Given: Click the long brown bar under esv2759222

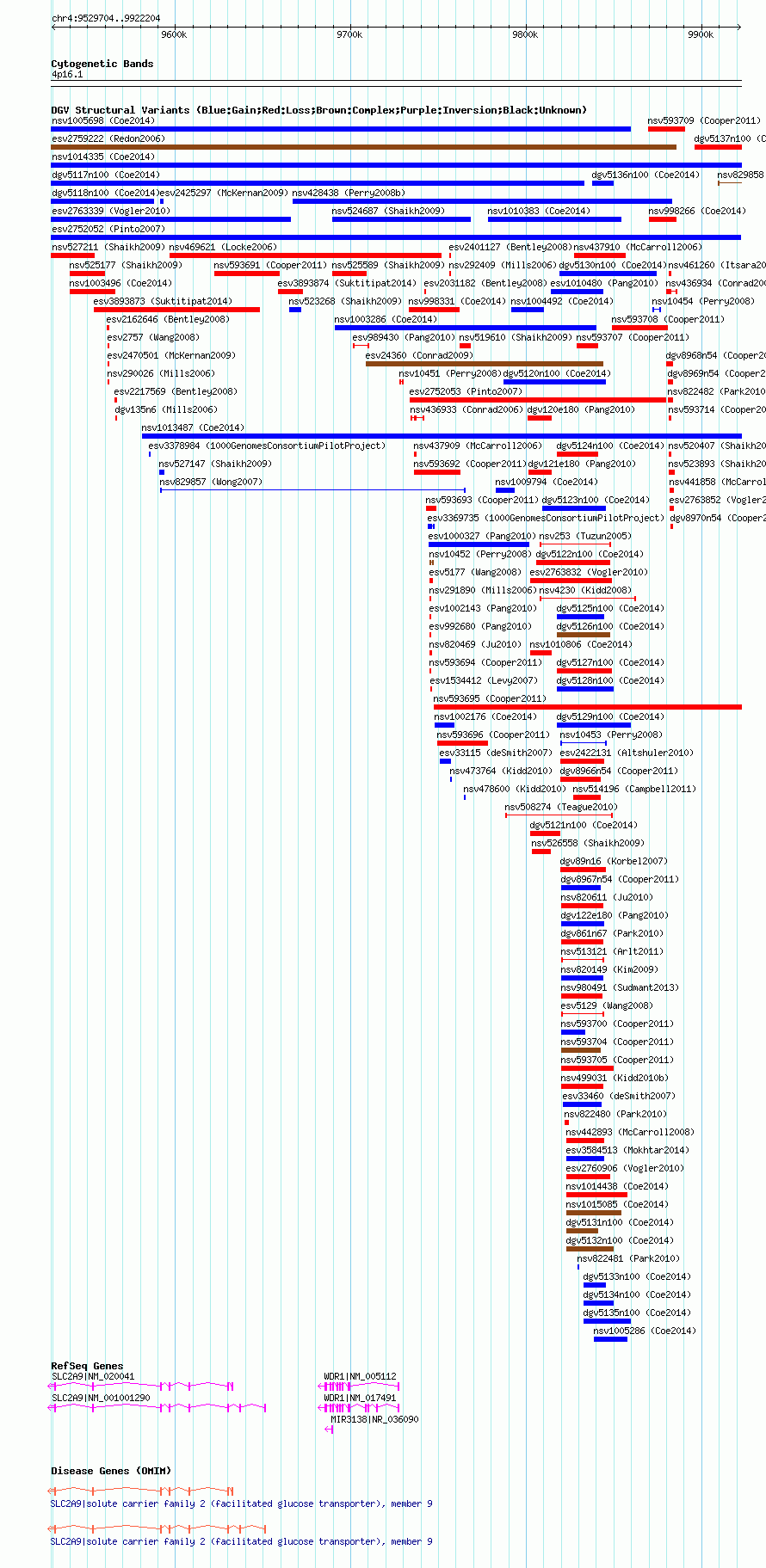Looking at the screenshot, I should [x=363, y=147].
